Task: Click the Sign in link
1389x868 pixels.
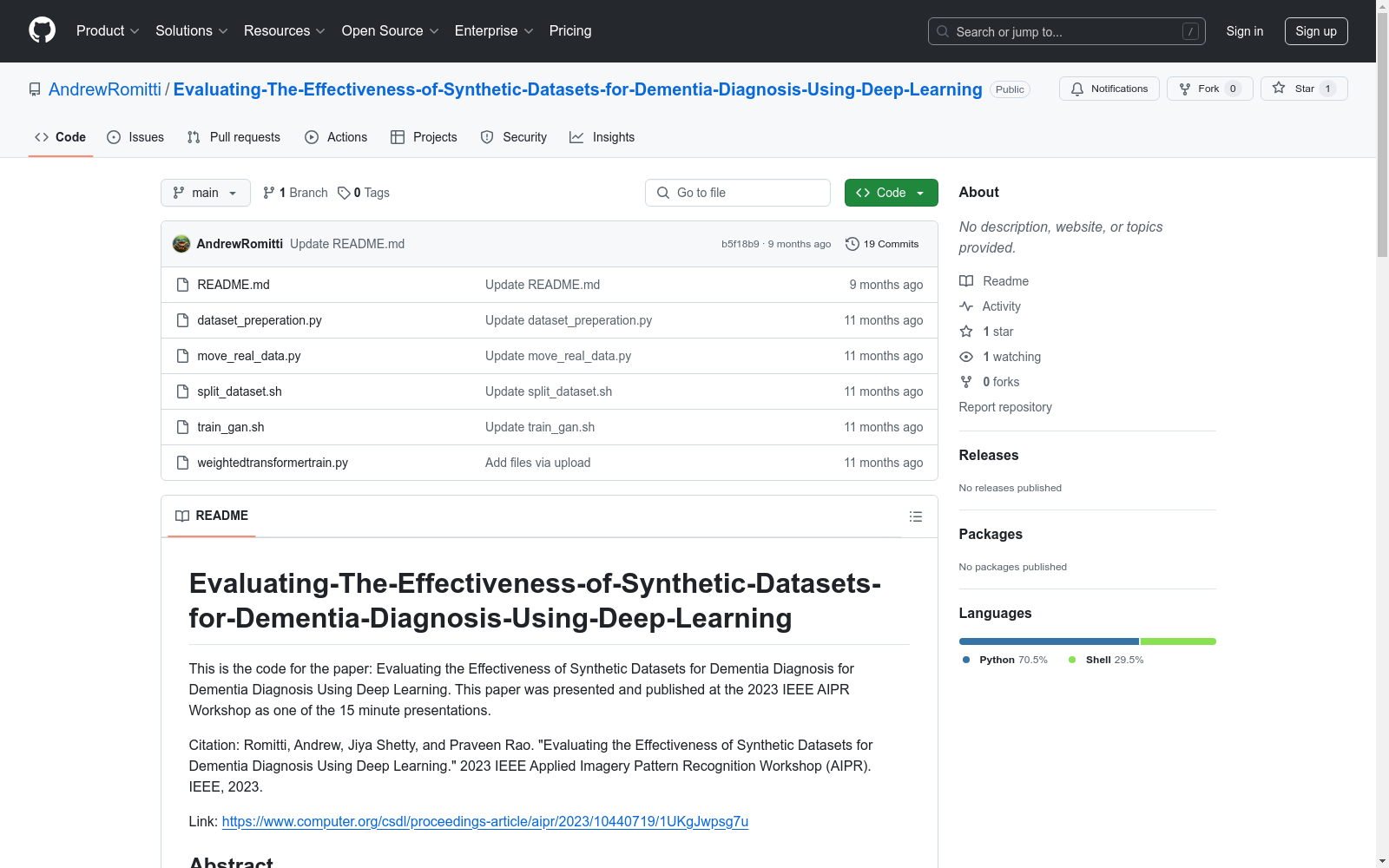Action: [x=1245, y=31]
